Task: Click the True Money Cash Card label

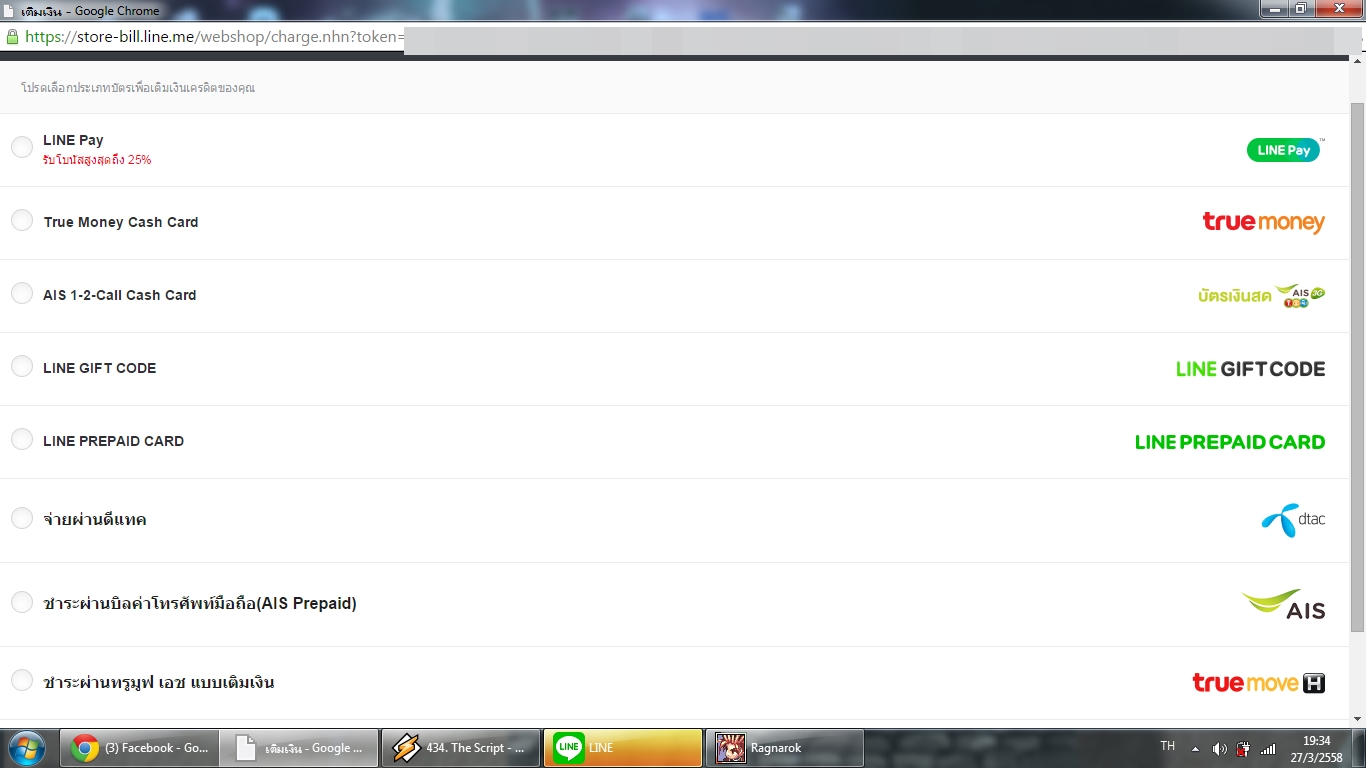Action: click(x=121, y=222)
